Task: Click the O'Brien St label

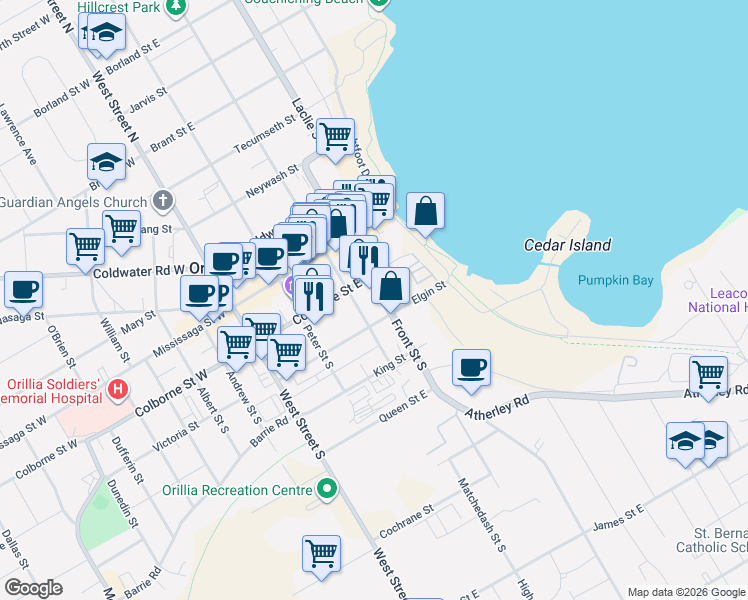Action: point(62,347)
